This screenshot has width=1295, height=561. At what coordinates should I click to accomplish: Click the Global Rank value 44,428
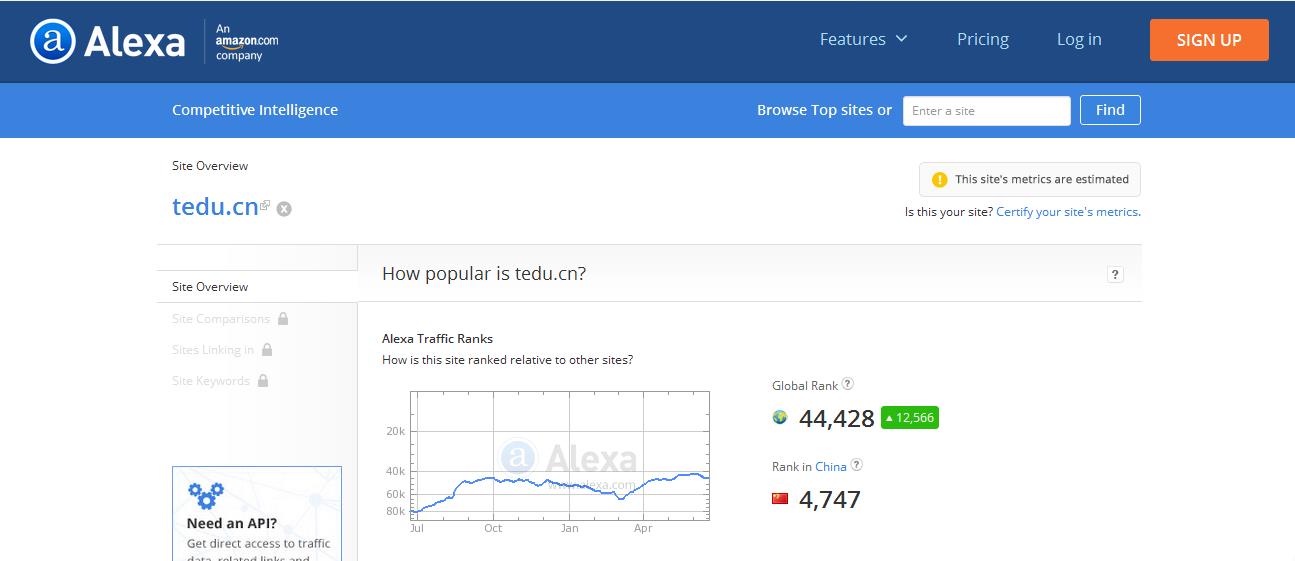[837, 418]
